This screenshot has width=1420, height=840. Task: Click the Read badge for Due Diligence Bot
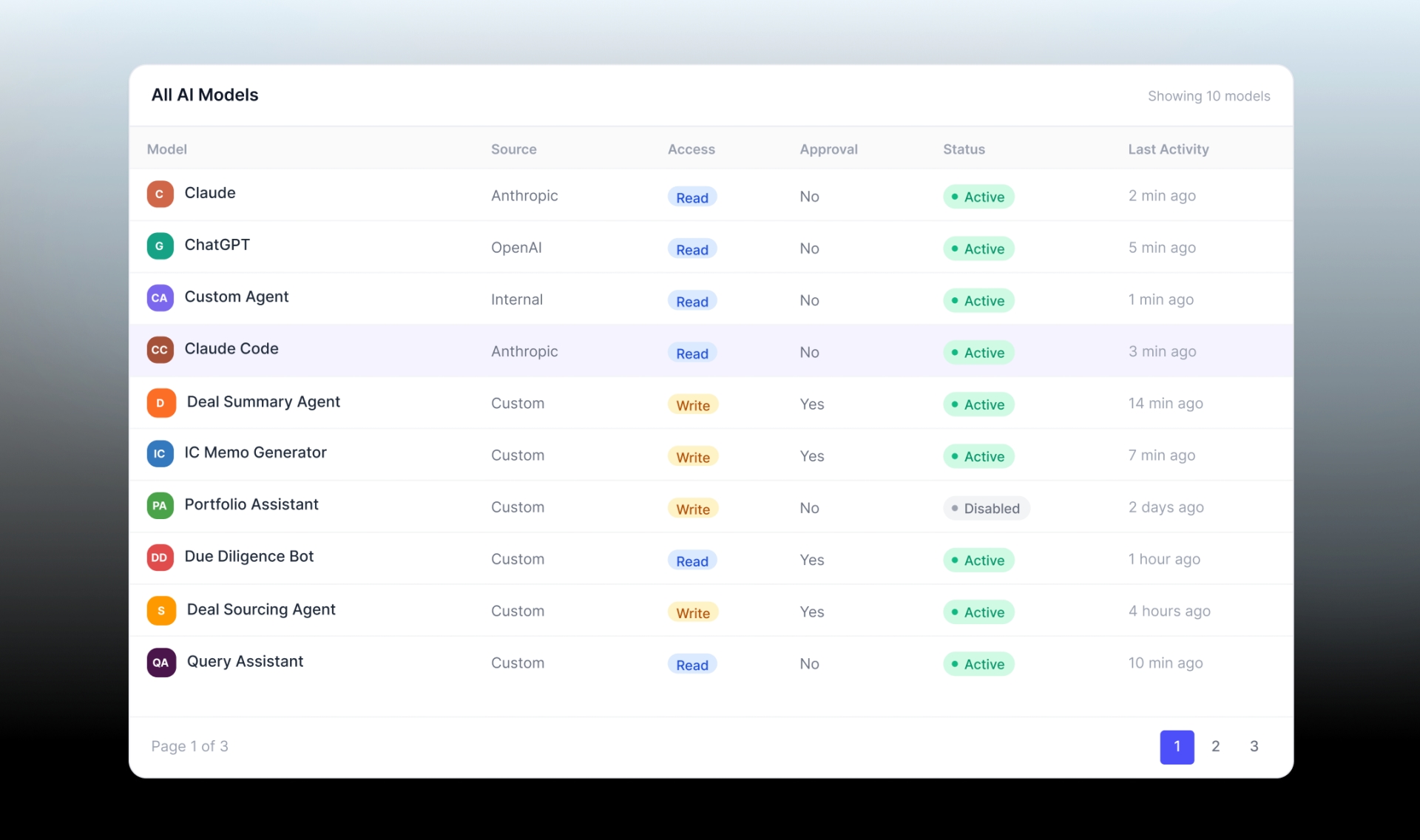[692, 561]
